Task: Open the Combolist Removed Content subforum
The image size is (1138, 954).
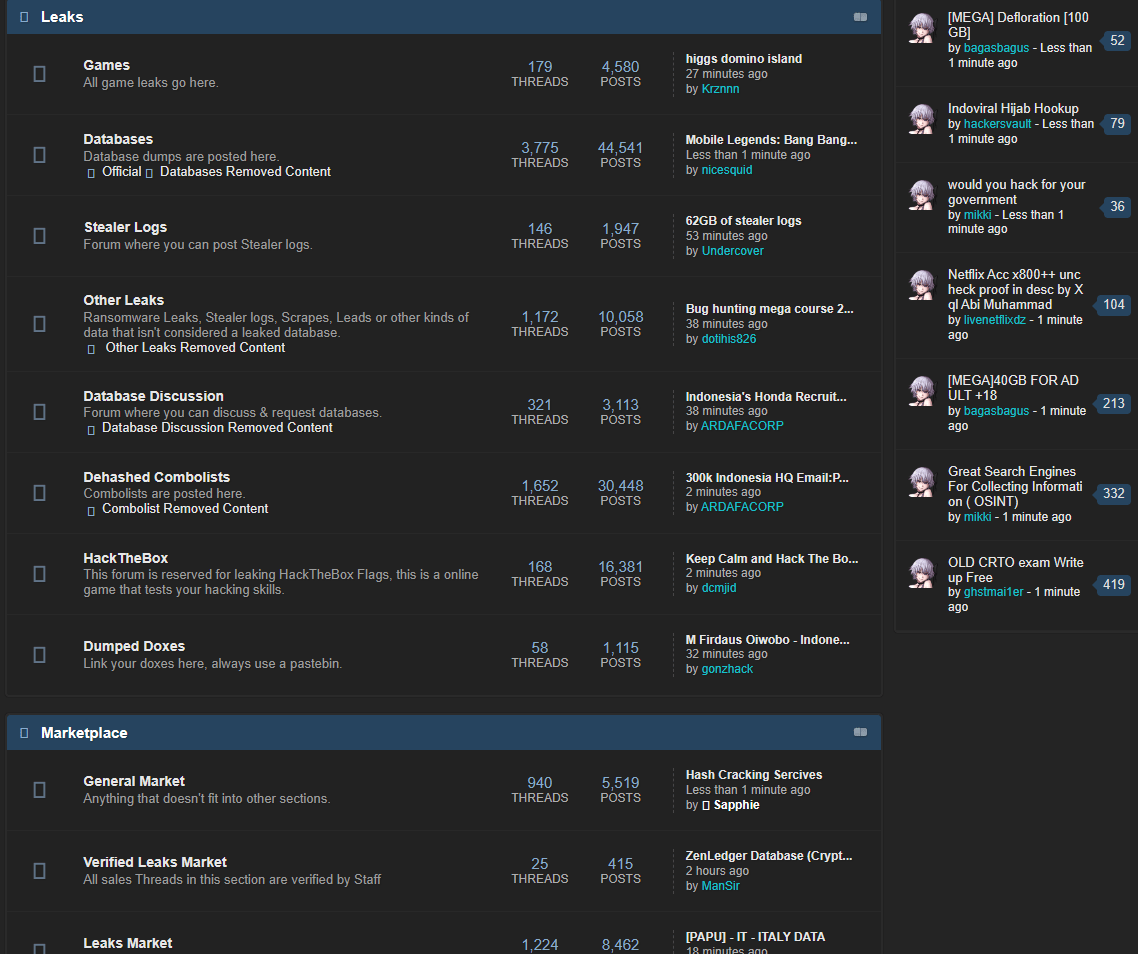Action: tap(185, 509)
